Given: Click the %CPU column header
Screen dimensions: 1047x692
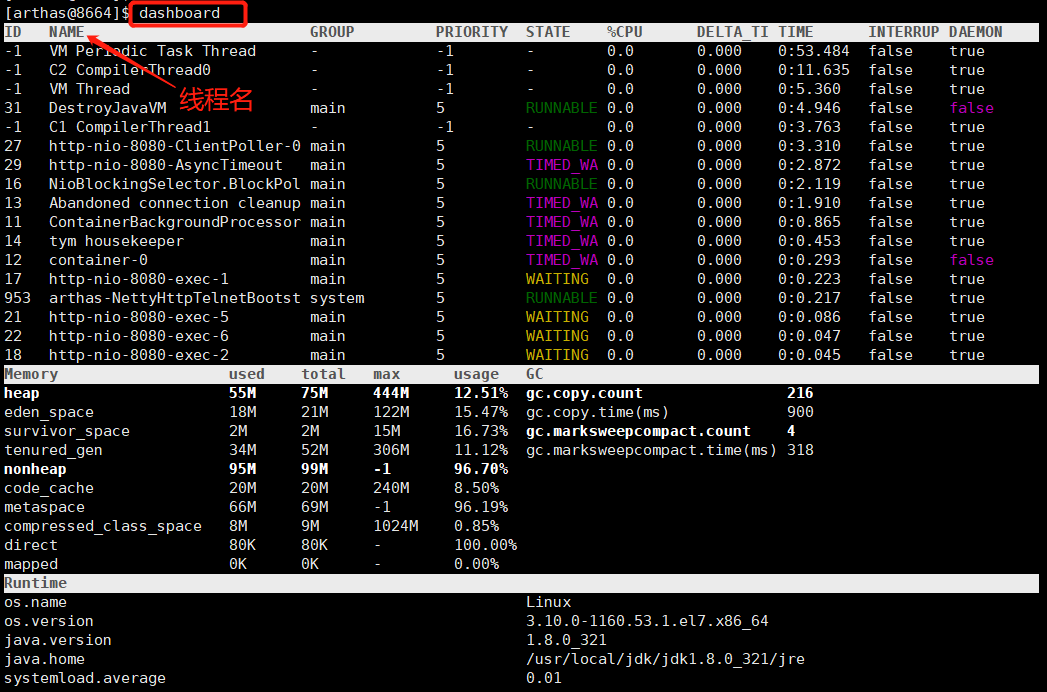Looking at the screenshot, I should tap(624, 32).
